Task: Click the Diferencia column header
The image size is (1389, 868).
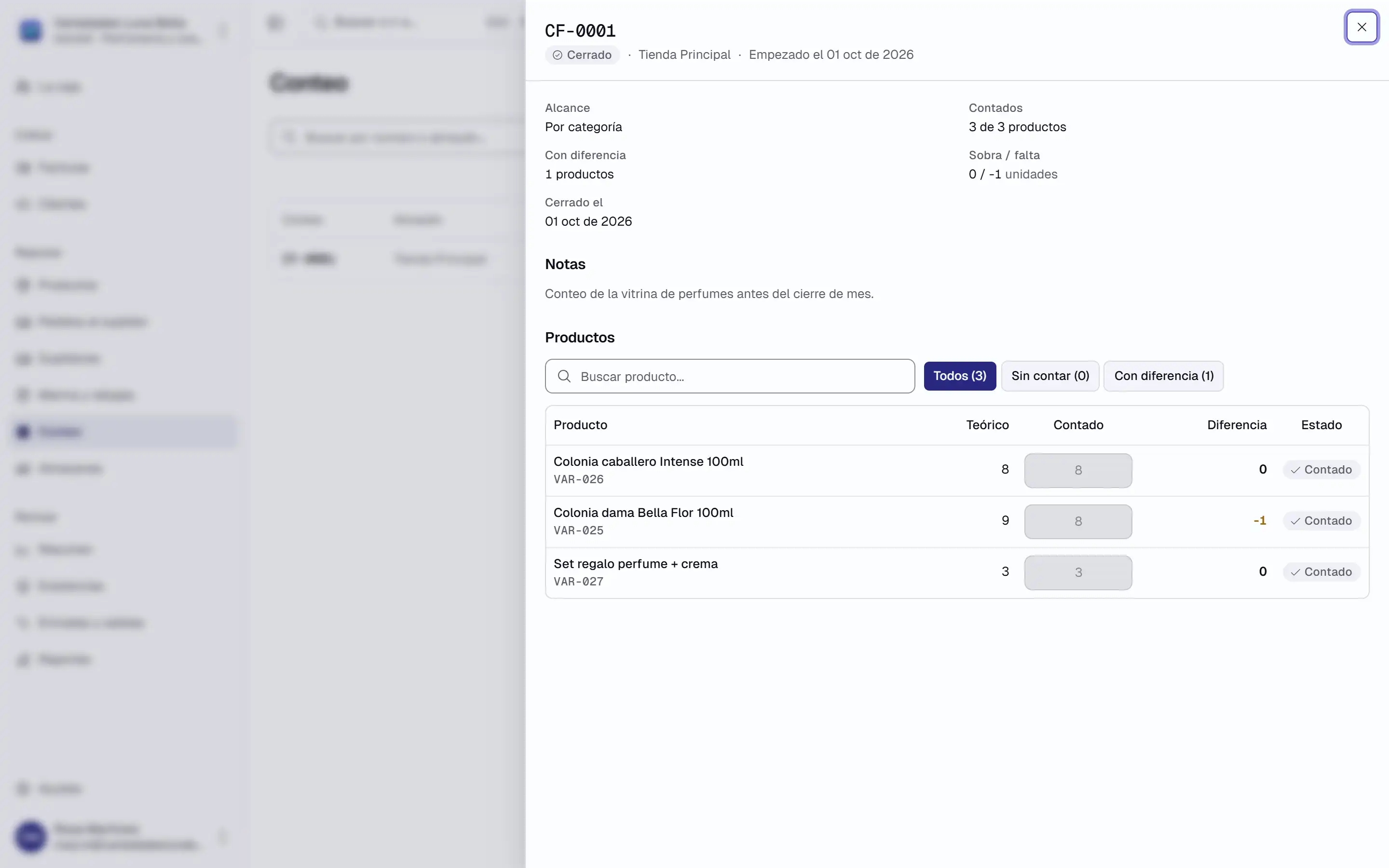Action: click(1236, 425)
